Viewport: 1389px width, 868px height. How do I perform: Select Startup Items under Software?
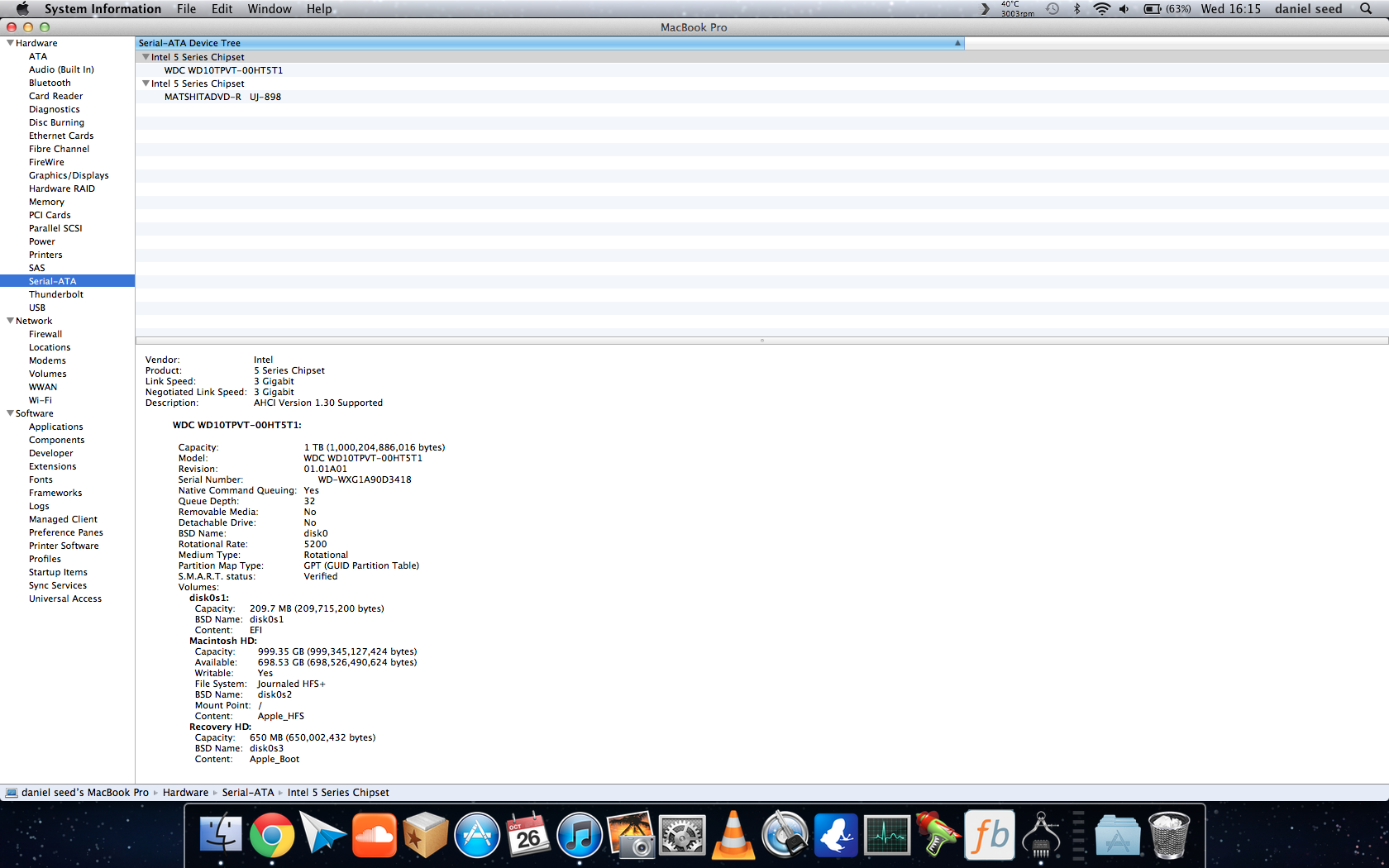tap(58, 572)
